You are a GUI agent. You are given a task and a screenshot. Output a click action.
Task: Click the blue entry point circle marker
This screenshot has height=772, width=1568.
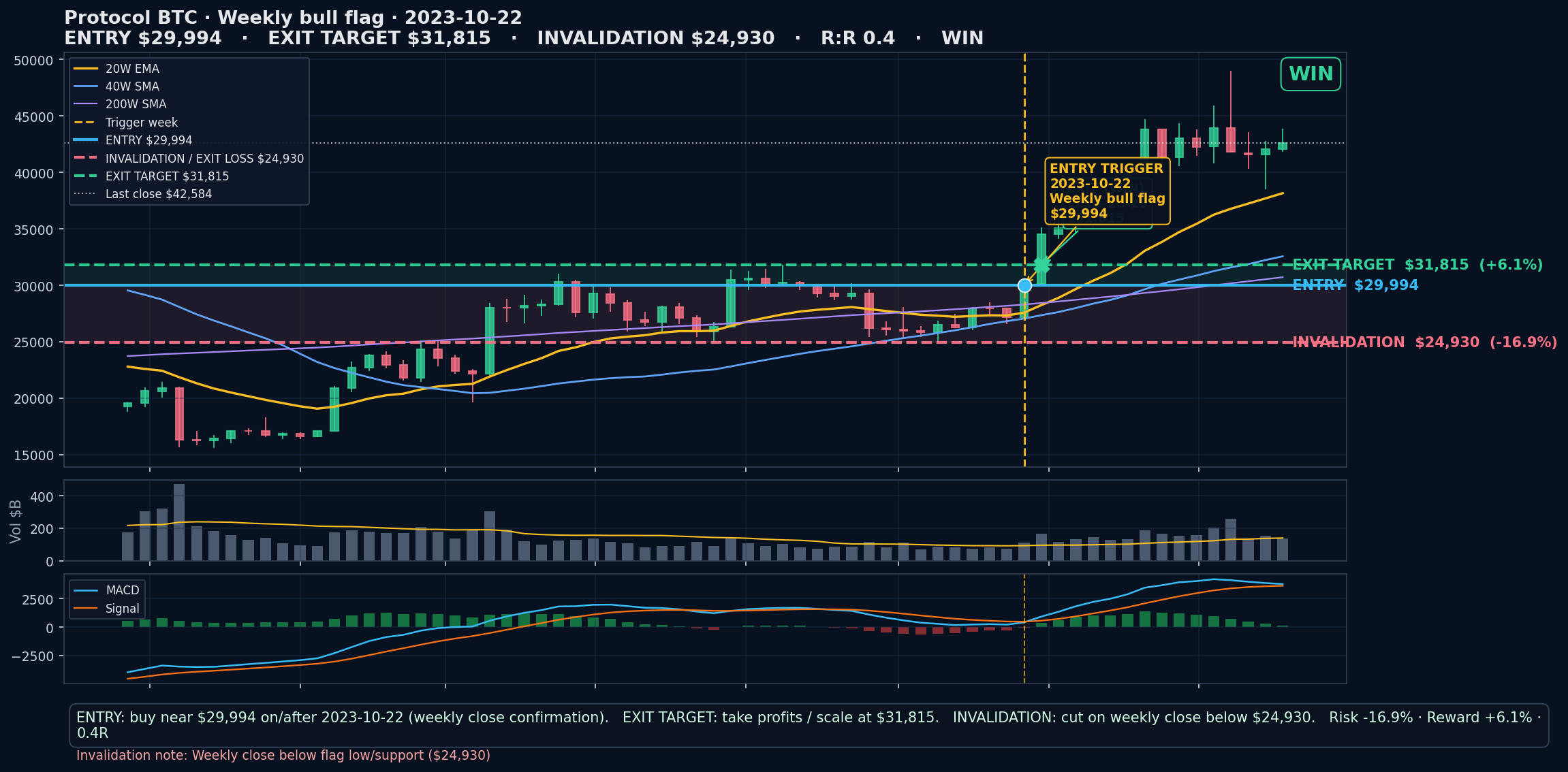1024,285
